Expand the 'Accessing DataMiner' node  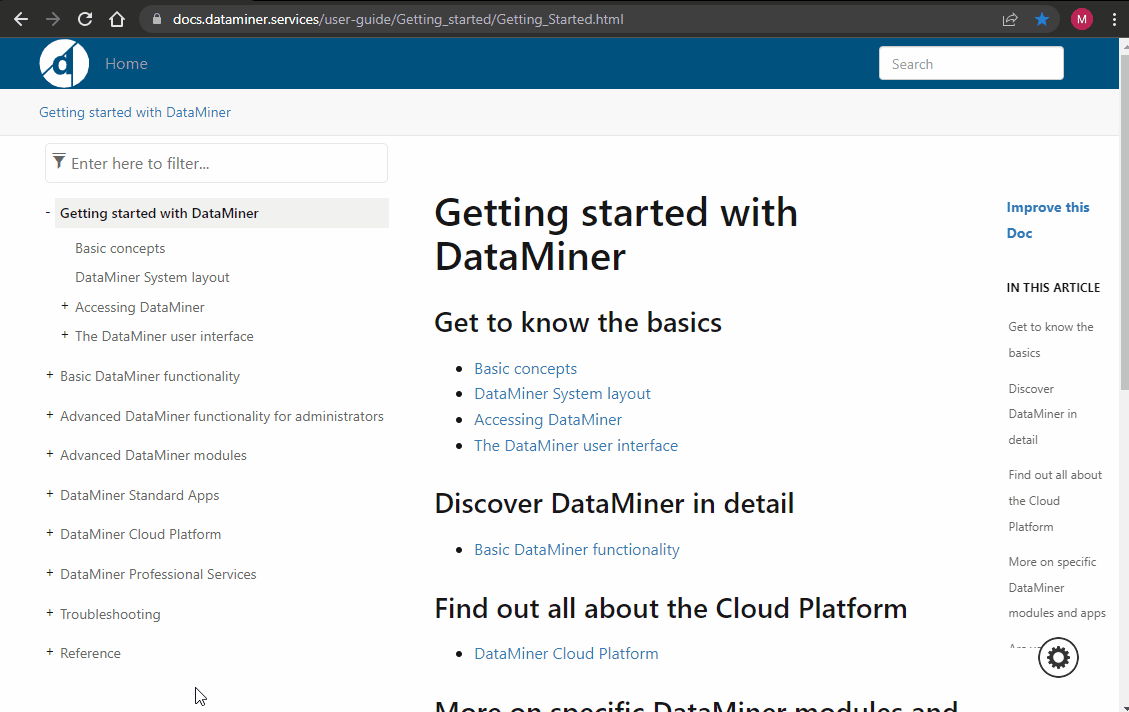[x=65, y=306]
